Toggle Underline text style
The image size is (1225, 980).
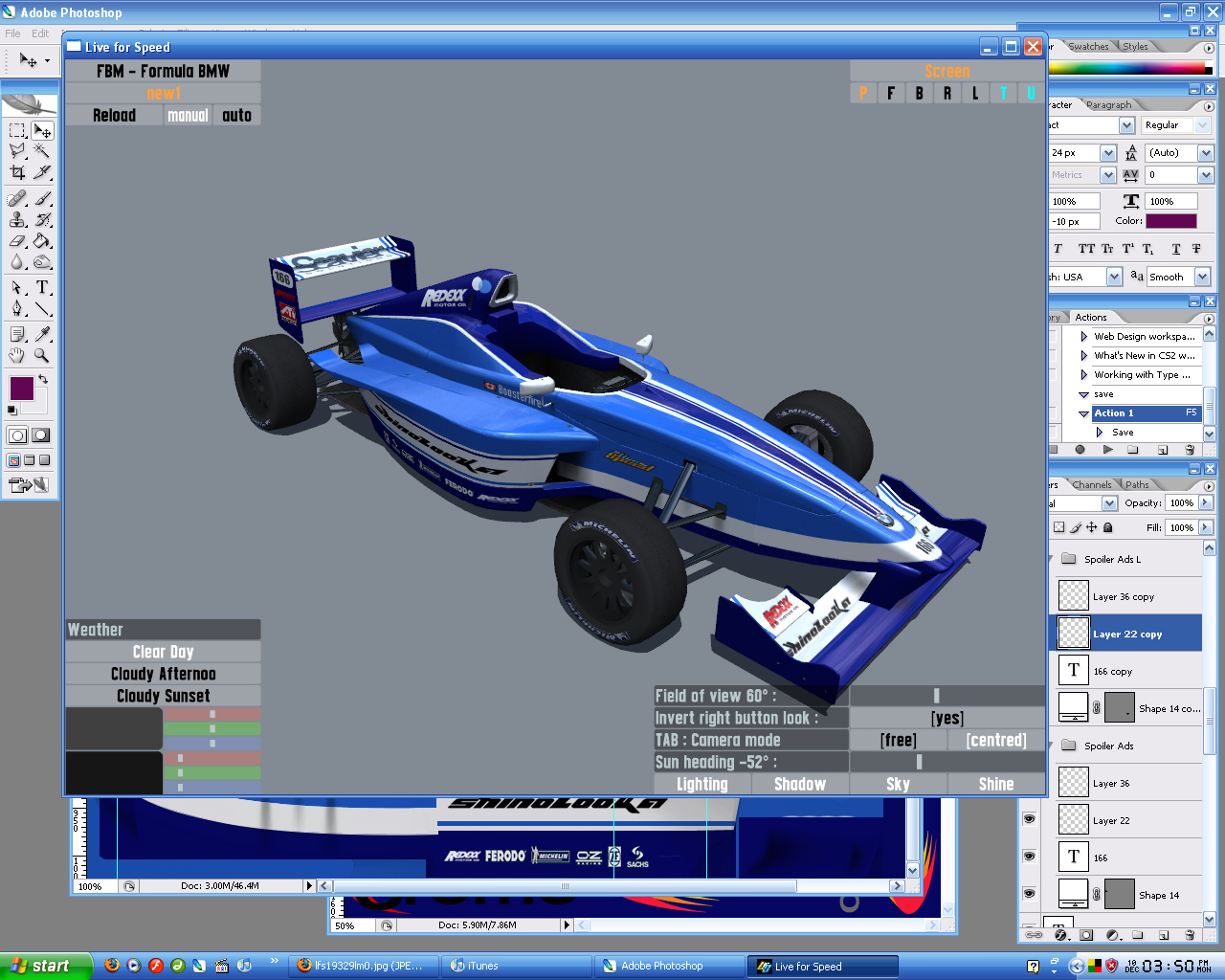pyautogui.click(x=1176, y=249)
